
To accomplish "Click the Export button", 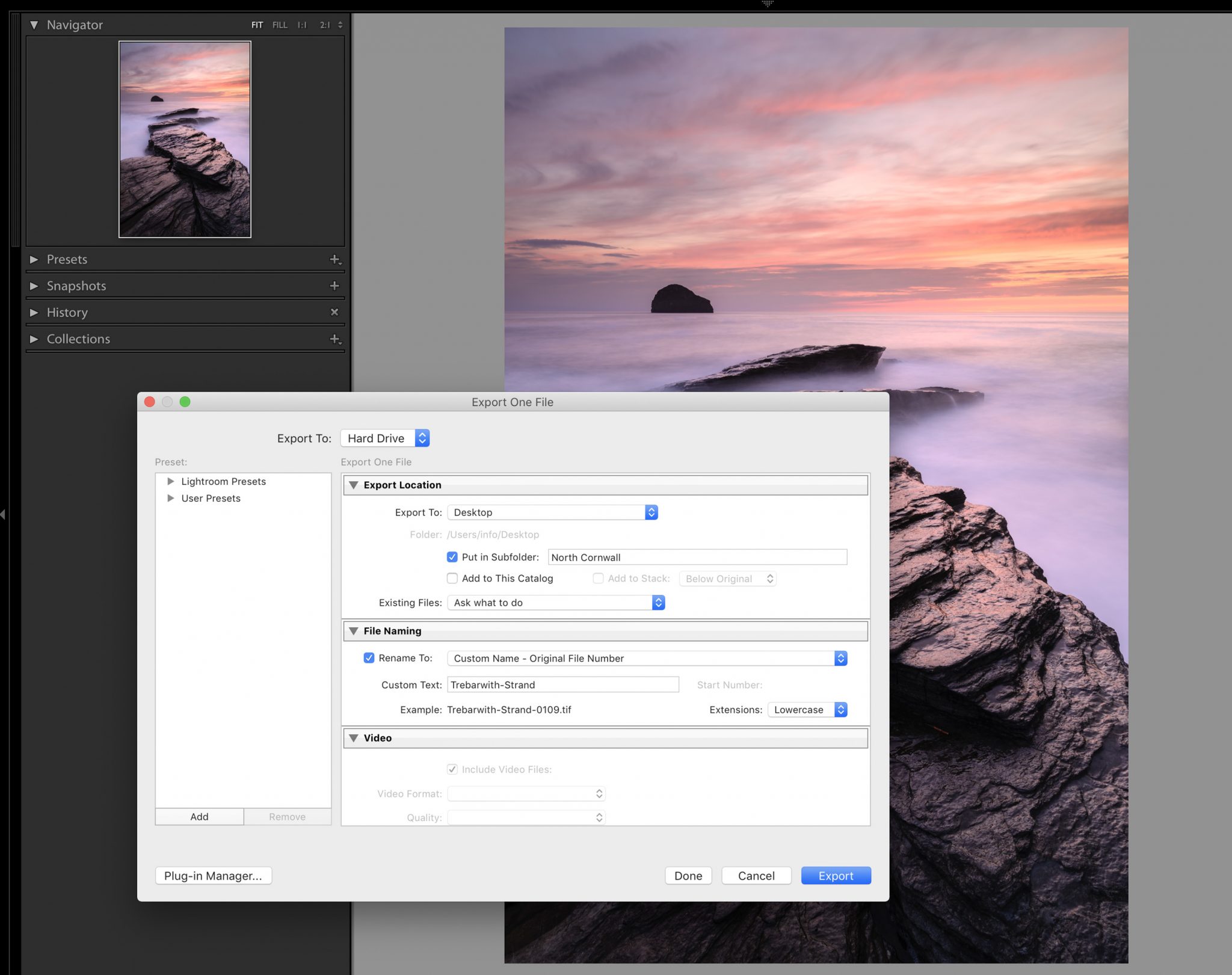I will (836, 875).
